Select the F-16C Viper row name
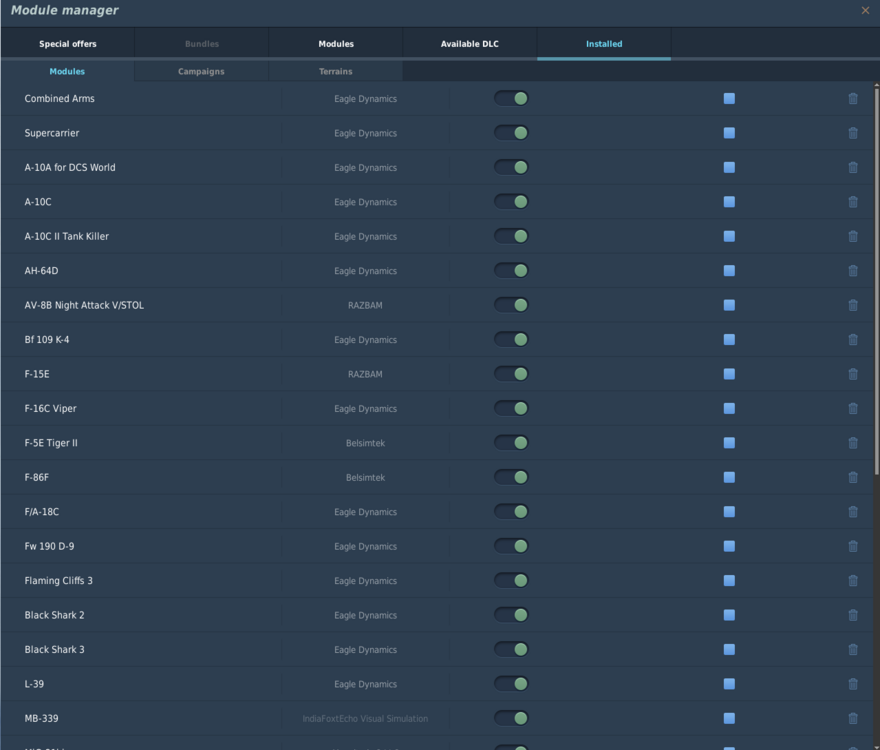 click(51, 409)
